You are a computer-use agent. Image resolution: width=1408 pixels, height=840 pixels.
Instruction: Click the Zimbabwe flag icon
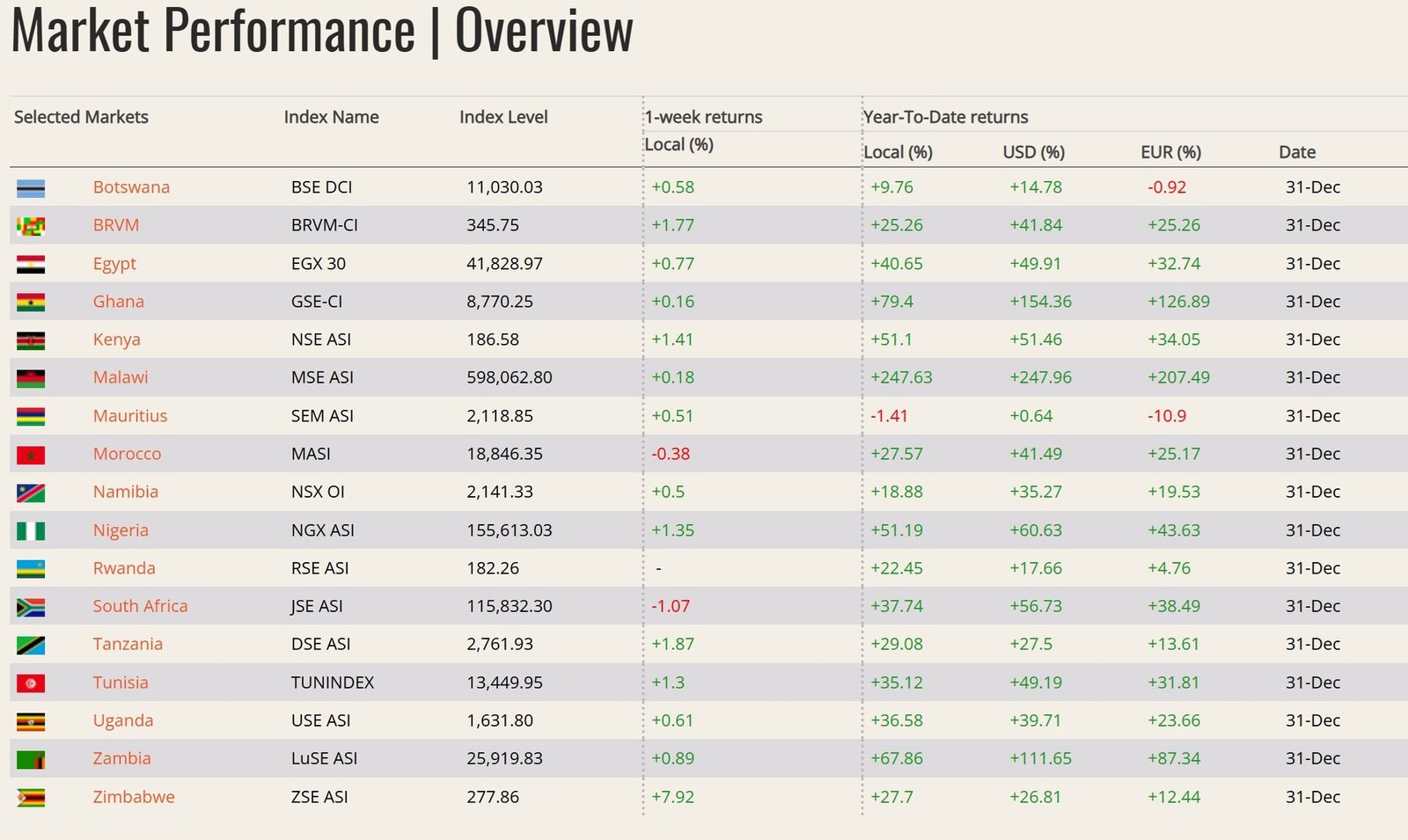pos(31,798)
